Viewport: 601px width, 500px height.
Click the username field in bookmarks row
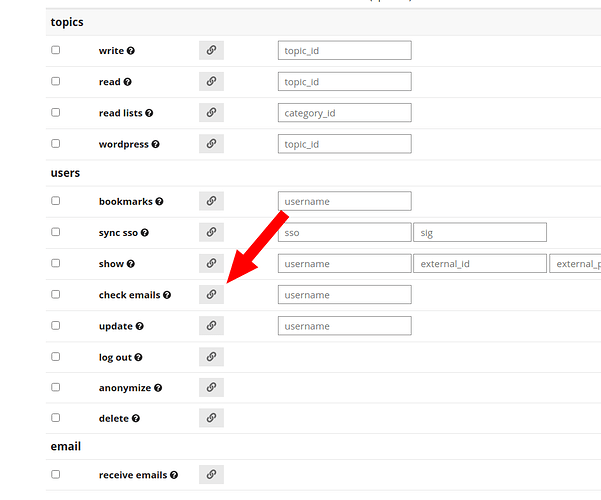click(x=345, y=201)
